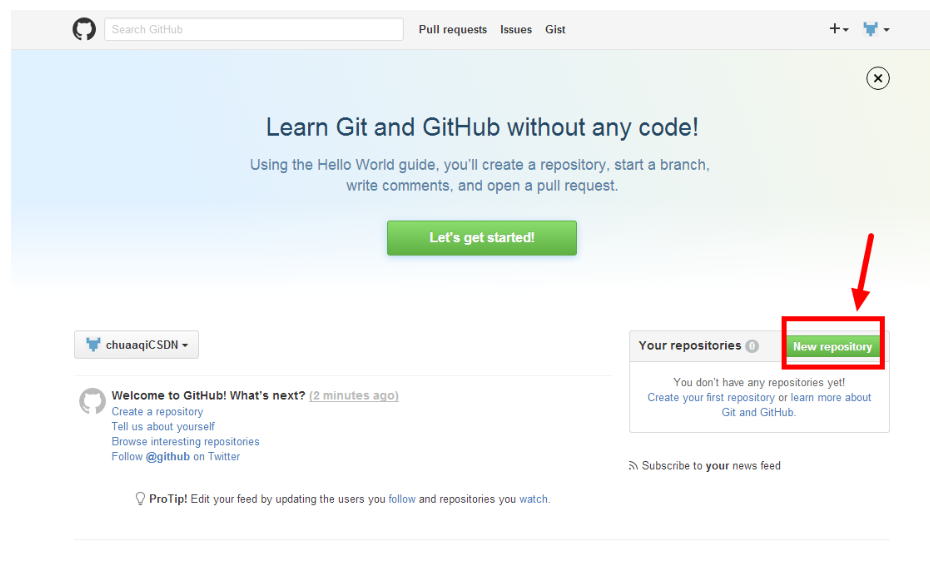Go to Gist from header

pyautogui.click(x=555, y=30)
